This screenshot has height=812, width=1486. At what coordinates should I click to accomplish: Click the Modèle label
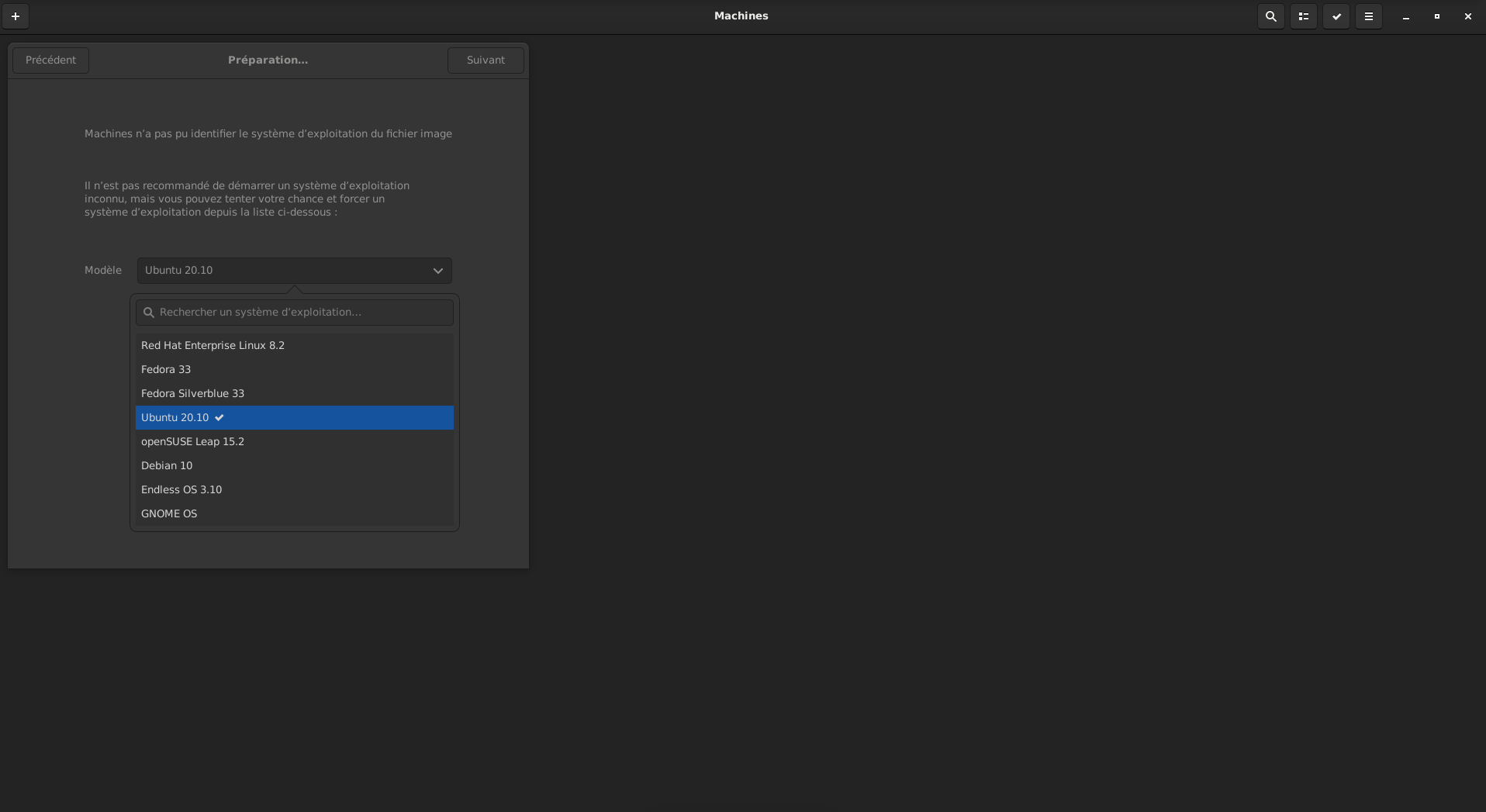coord(103,271)
